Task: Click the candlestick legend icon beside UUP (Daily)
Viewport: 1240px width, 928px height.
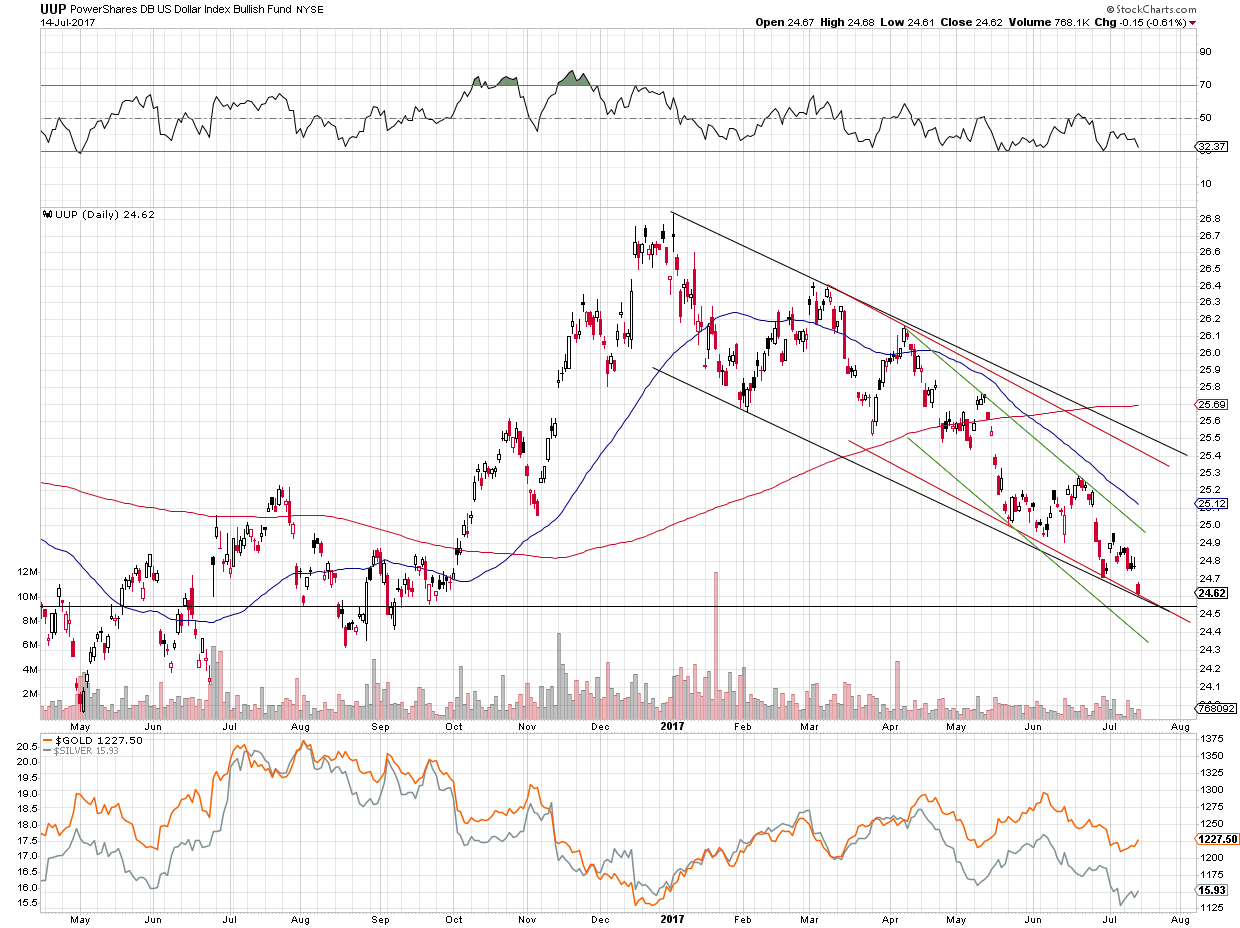Action: pyautogui.click(x=46, y=214)
